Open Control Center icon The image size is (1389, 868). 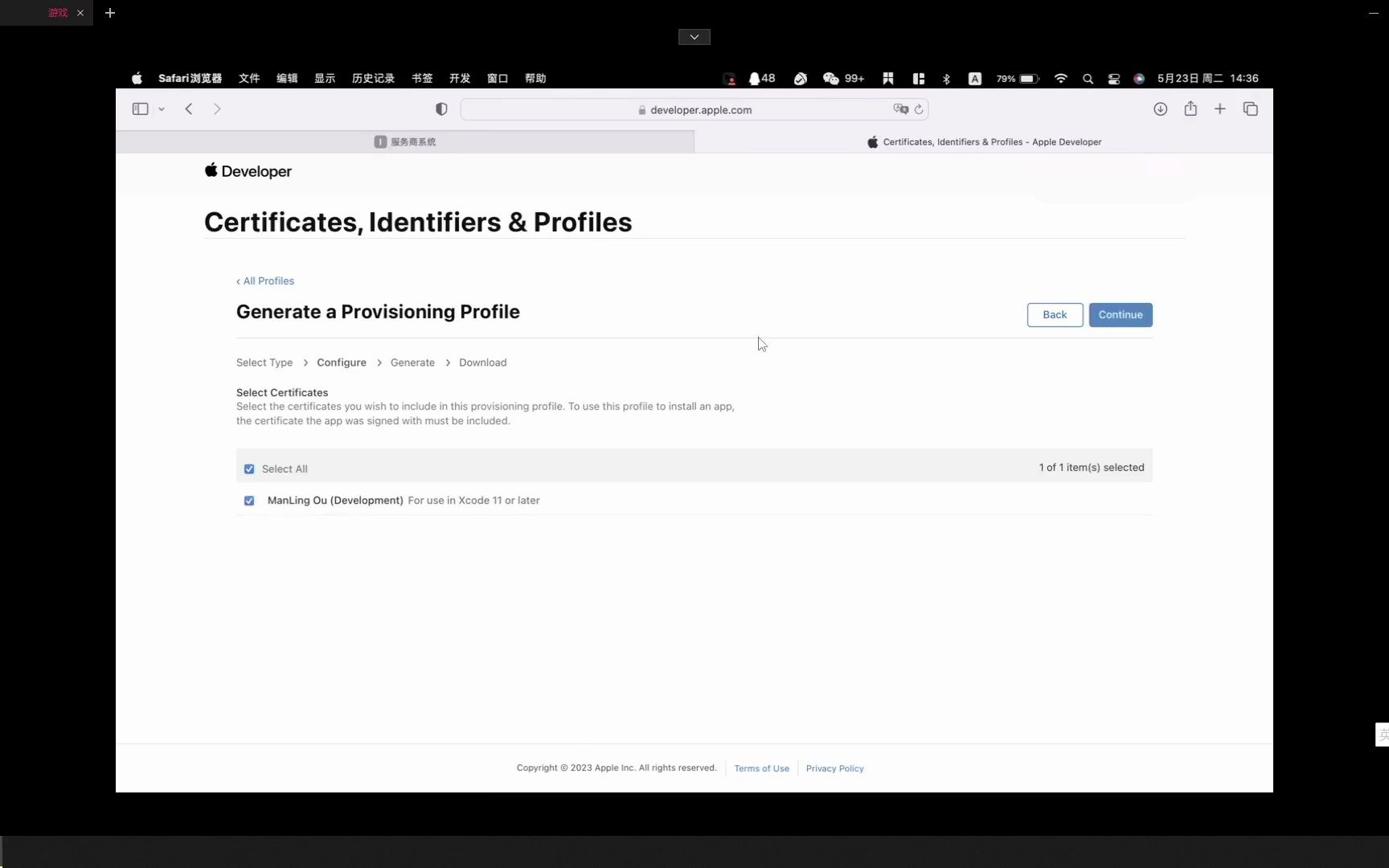pos(1113,79)
